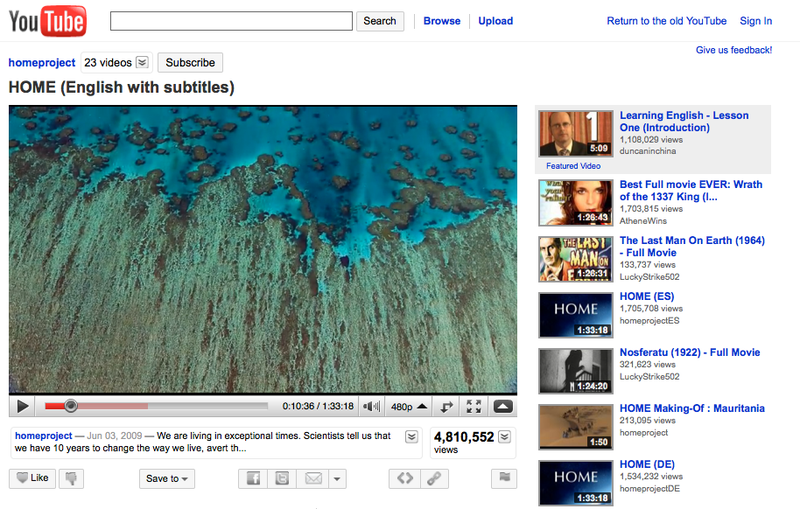
Task: Expand the video description
Action: [412, 437]
